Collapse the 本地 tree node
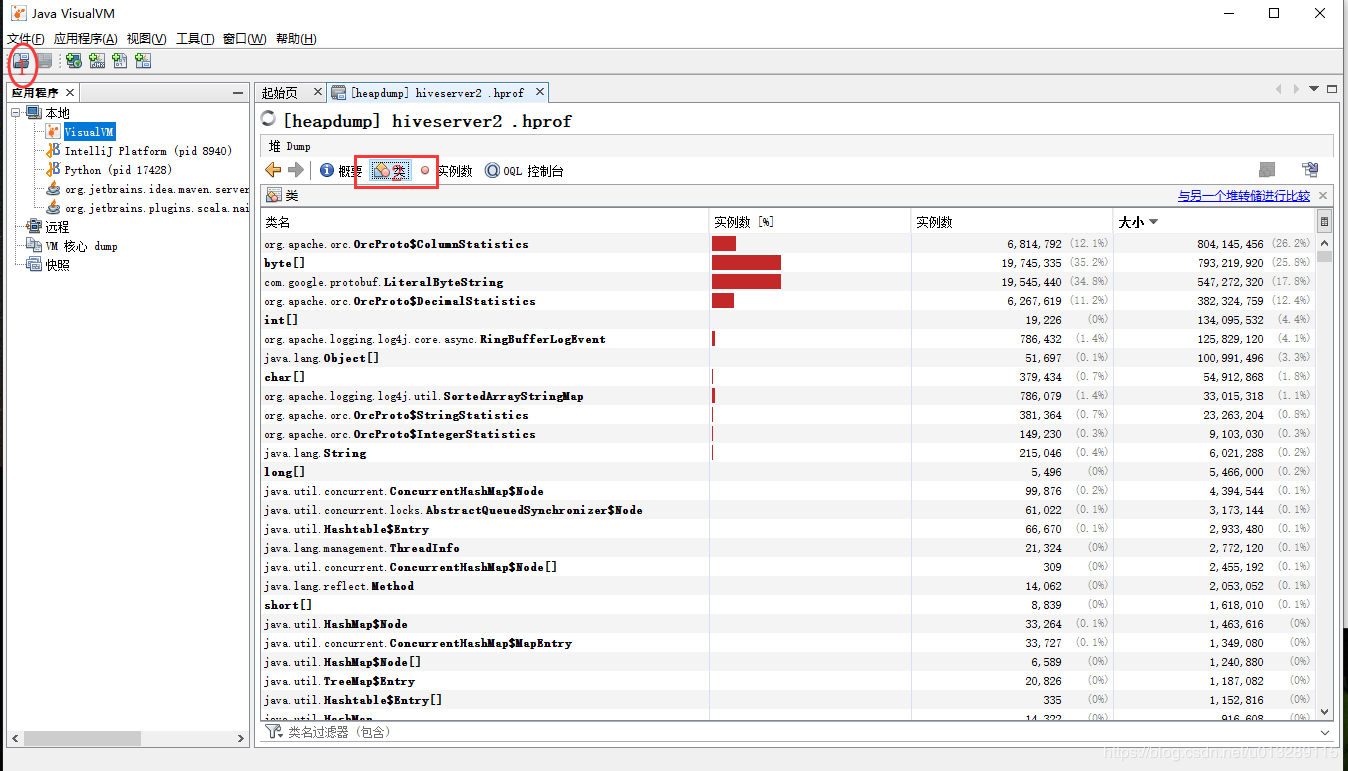The image size is (1348, 771). click(16, 113)
